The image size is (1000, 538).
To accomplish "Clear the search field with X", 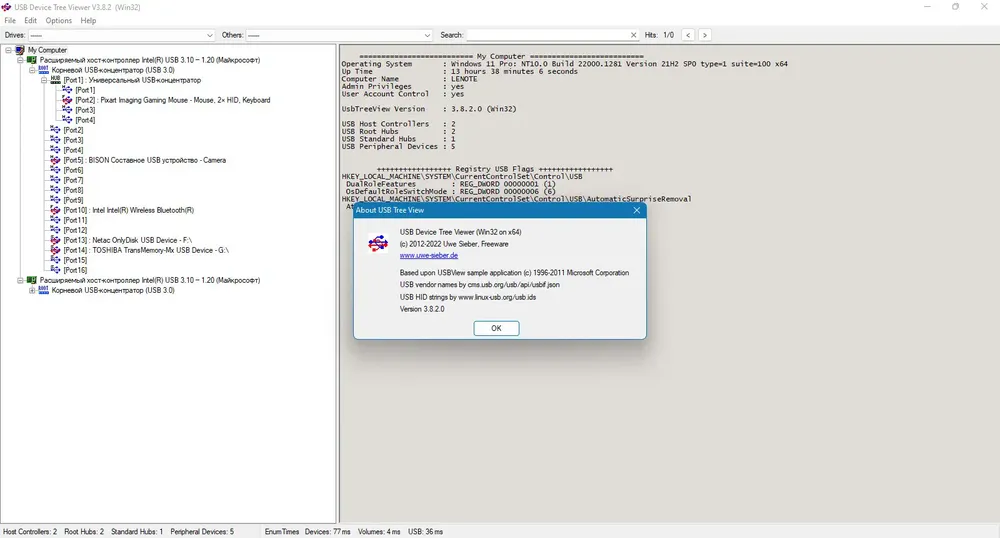I will pos(633,35).
